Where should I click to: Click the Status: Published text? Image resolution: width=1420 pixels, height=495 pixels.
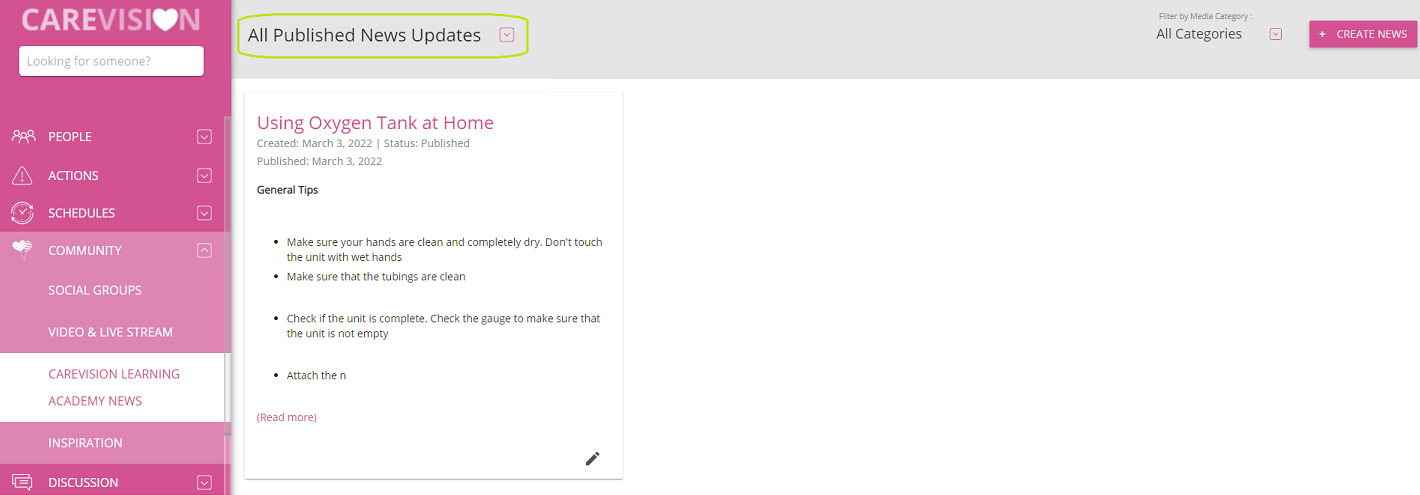(427, 143)
